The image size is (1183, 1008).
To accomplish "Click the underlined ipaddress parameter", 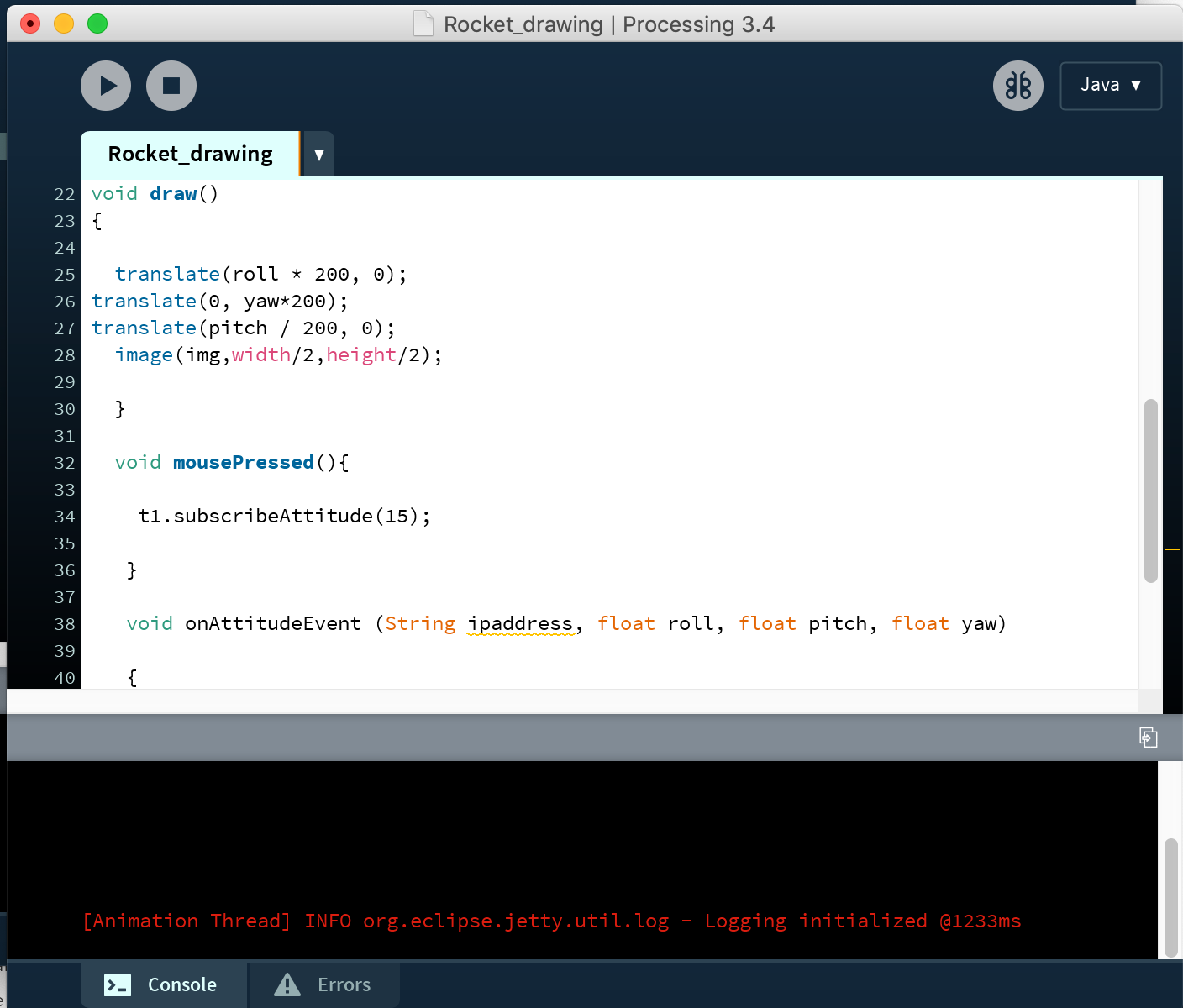I will (520, 624).
